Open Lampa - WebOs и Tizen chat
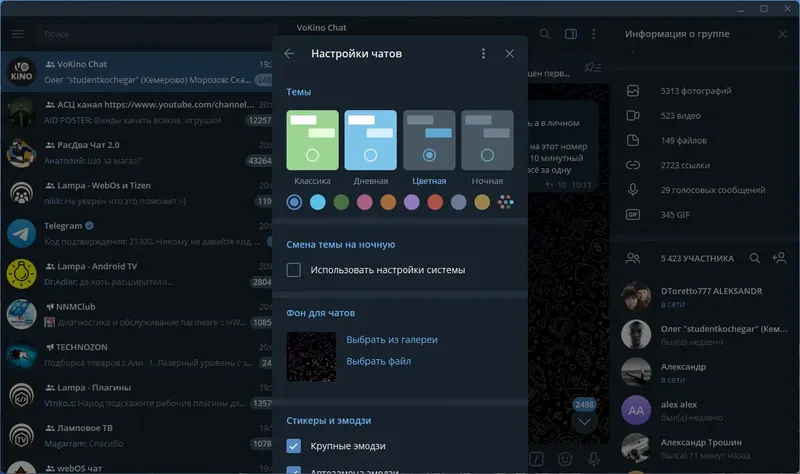 click(x=137, y=193)
